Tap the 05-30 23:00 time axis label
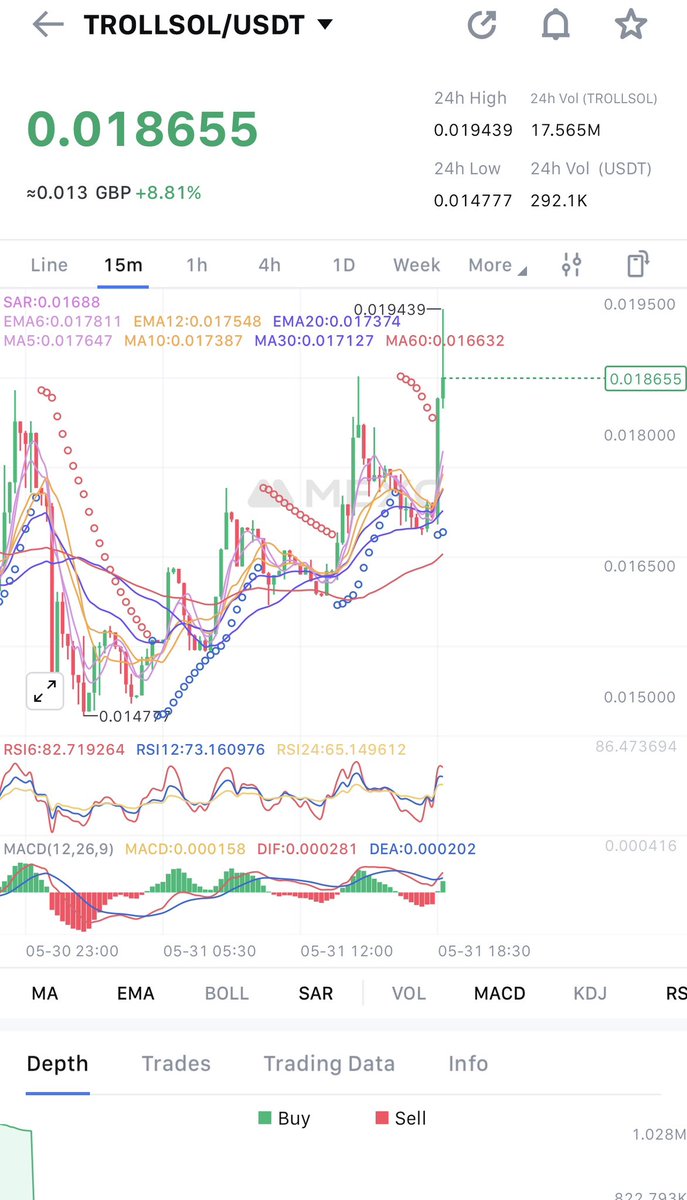Viewport: 687px width, 1200px height. click(72, 951)
